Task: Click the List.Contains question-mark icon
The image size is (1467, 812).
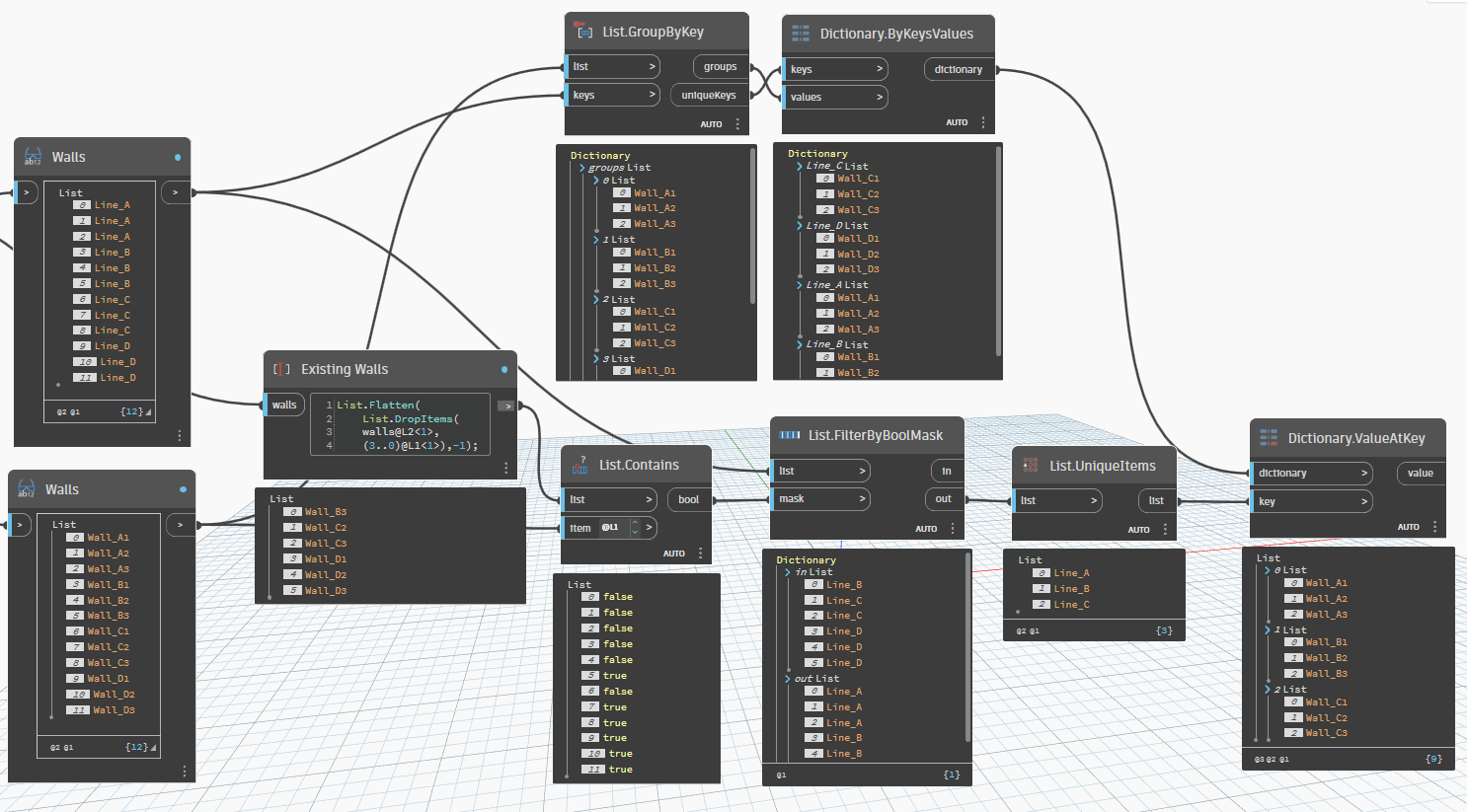Action: pos(581,464)
